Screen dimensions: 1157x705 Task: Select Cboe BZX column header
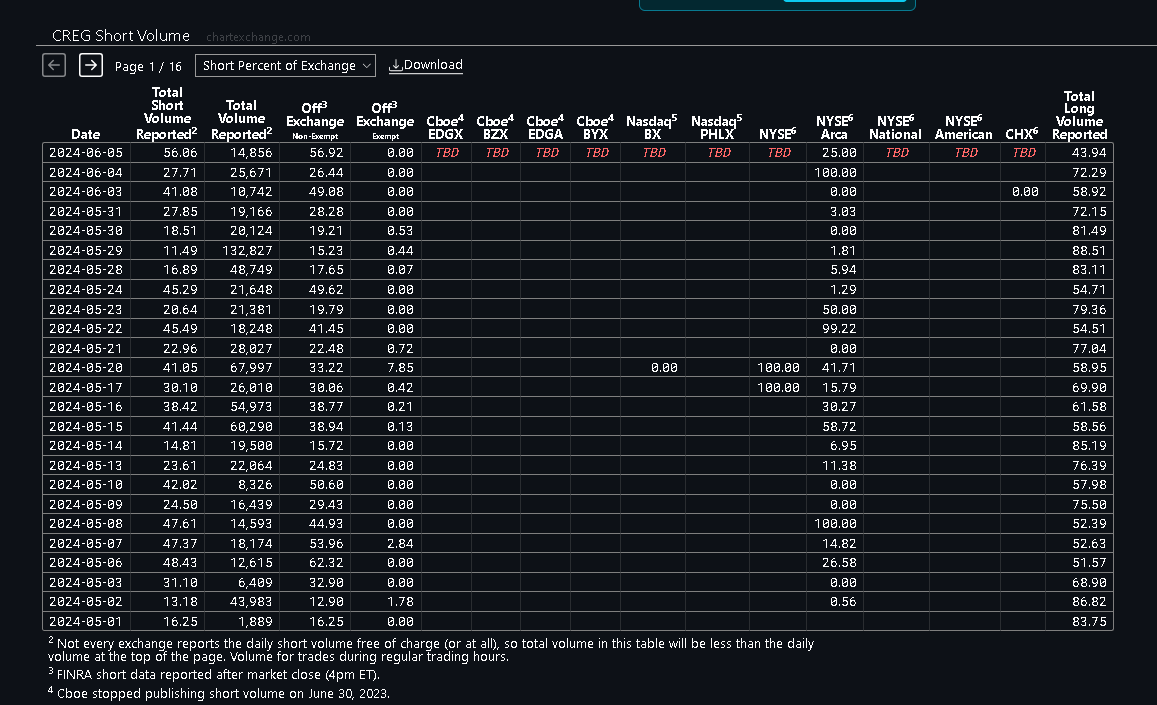pyautogui.click(x=495, y=127)
